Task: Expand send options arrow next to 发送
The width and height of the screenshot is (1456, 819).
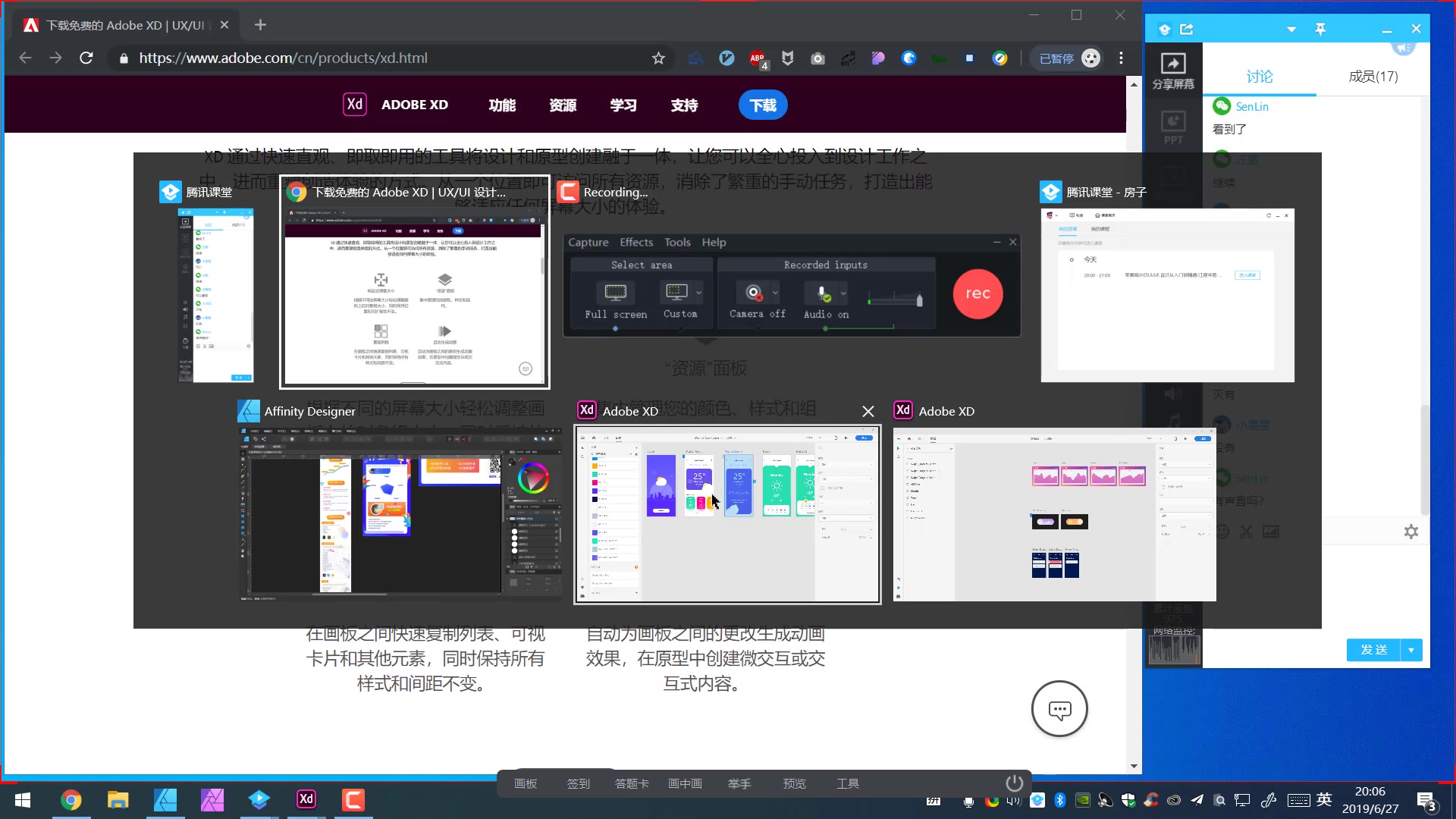Action: click(x=1411, y=650)
